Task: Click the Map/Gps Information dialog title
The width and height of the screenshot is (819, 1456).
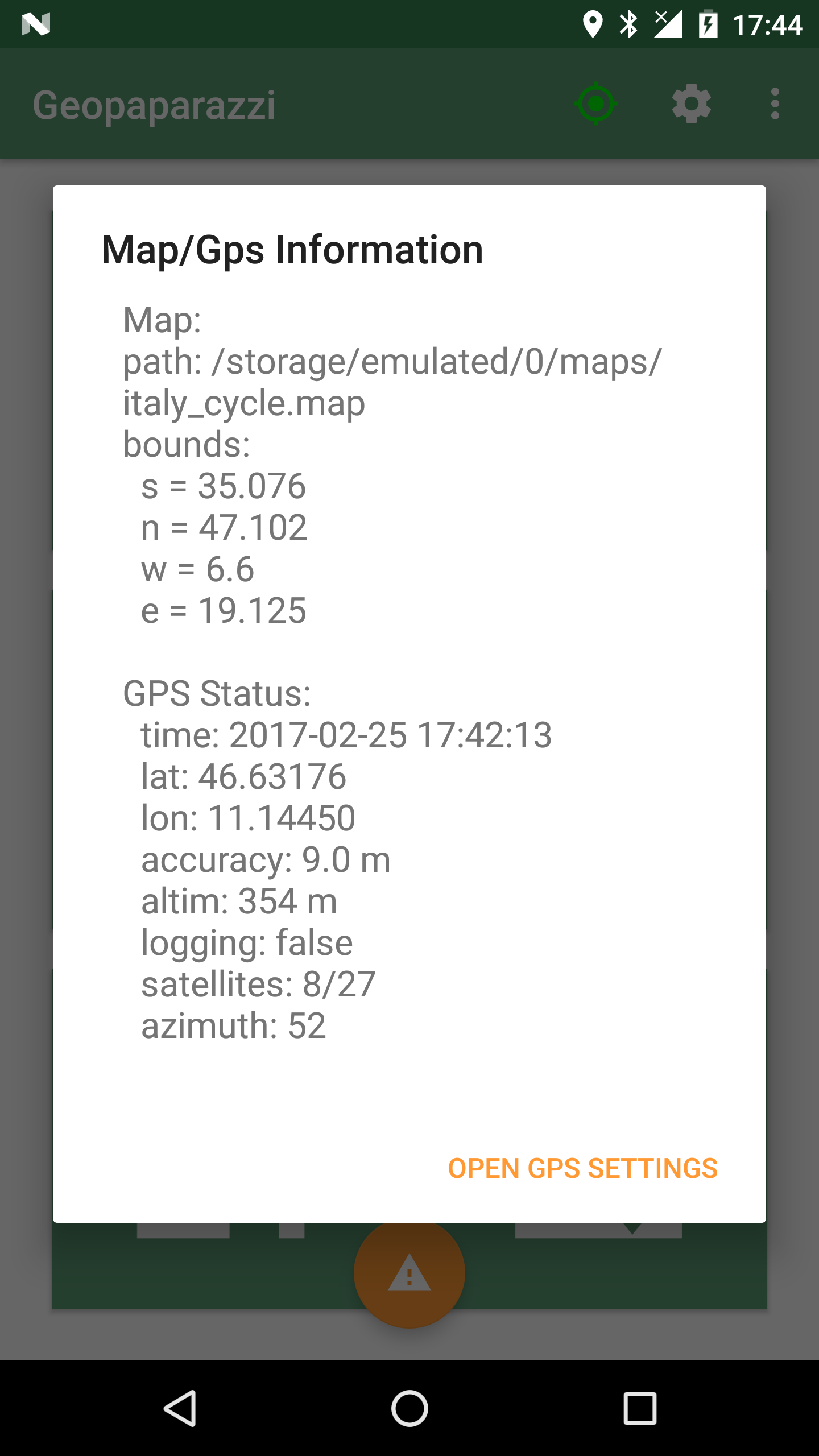Action: pyautogui.click(x=292, y=250)
